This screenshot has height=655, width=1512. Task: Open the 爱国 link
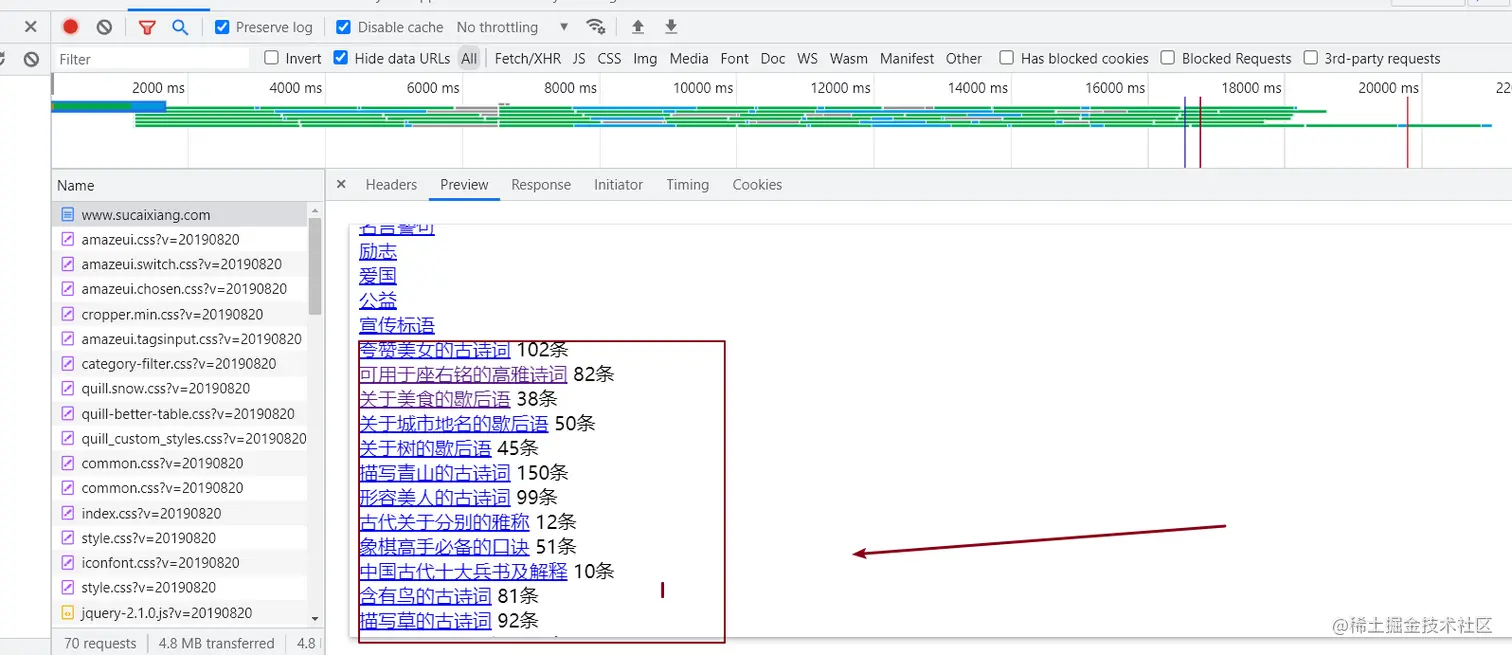(378, 276)
